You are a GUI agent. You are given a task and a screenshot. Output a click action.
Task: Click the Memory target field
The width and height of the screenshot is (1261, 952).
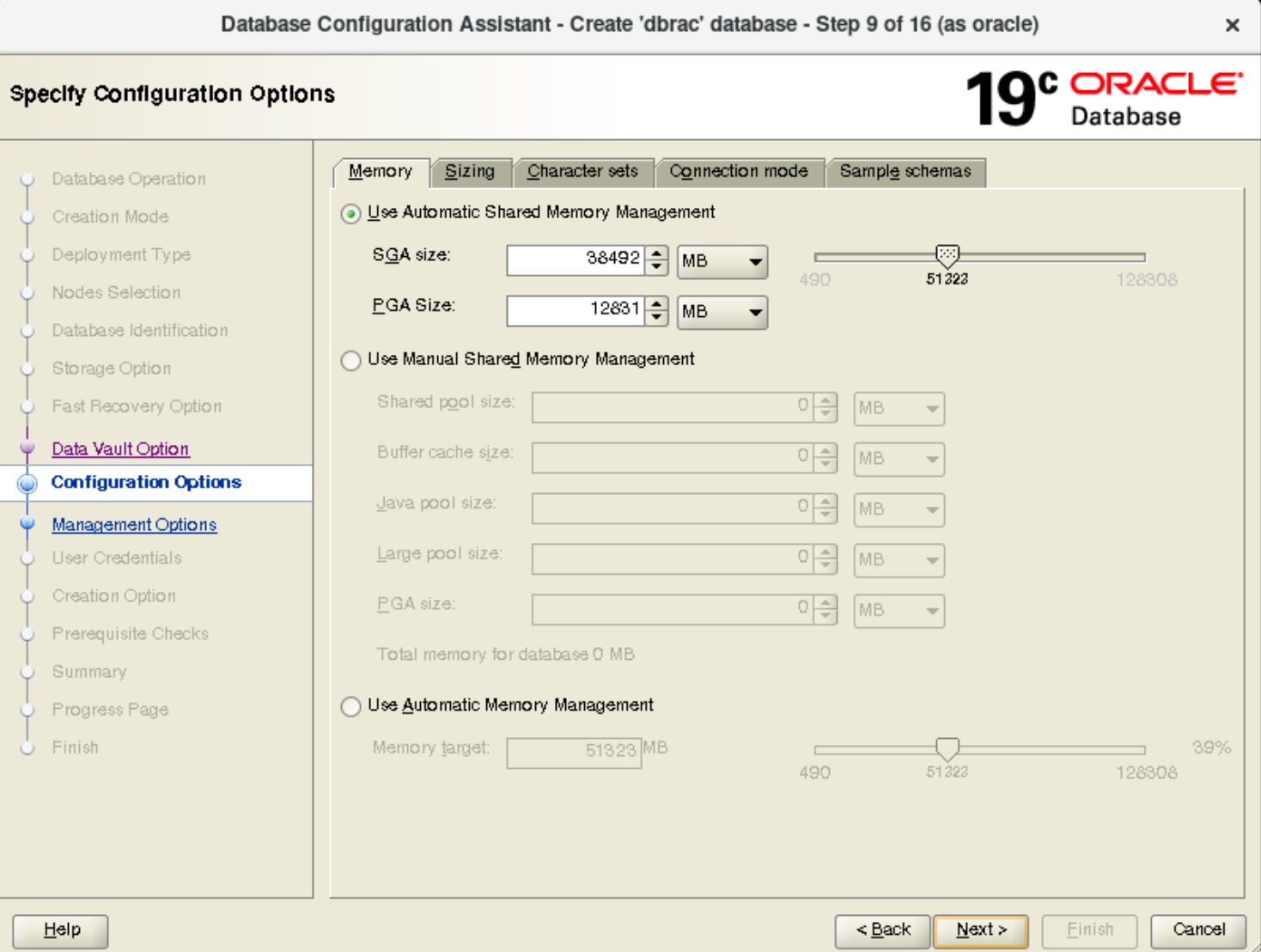(574, 753)
